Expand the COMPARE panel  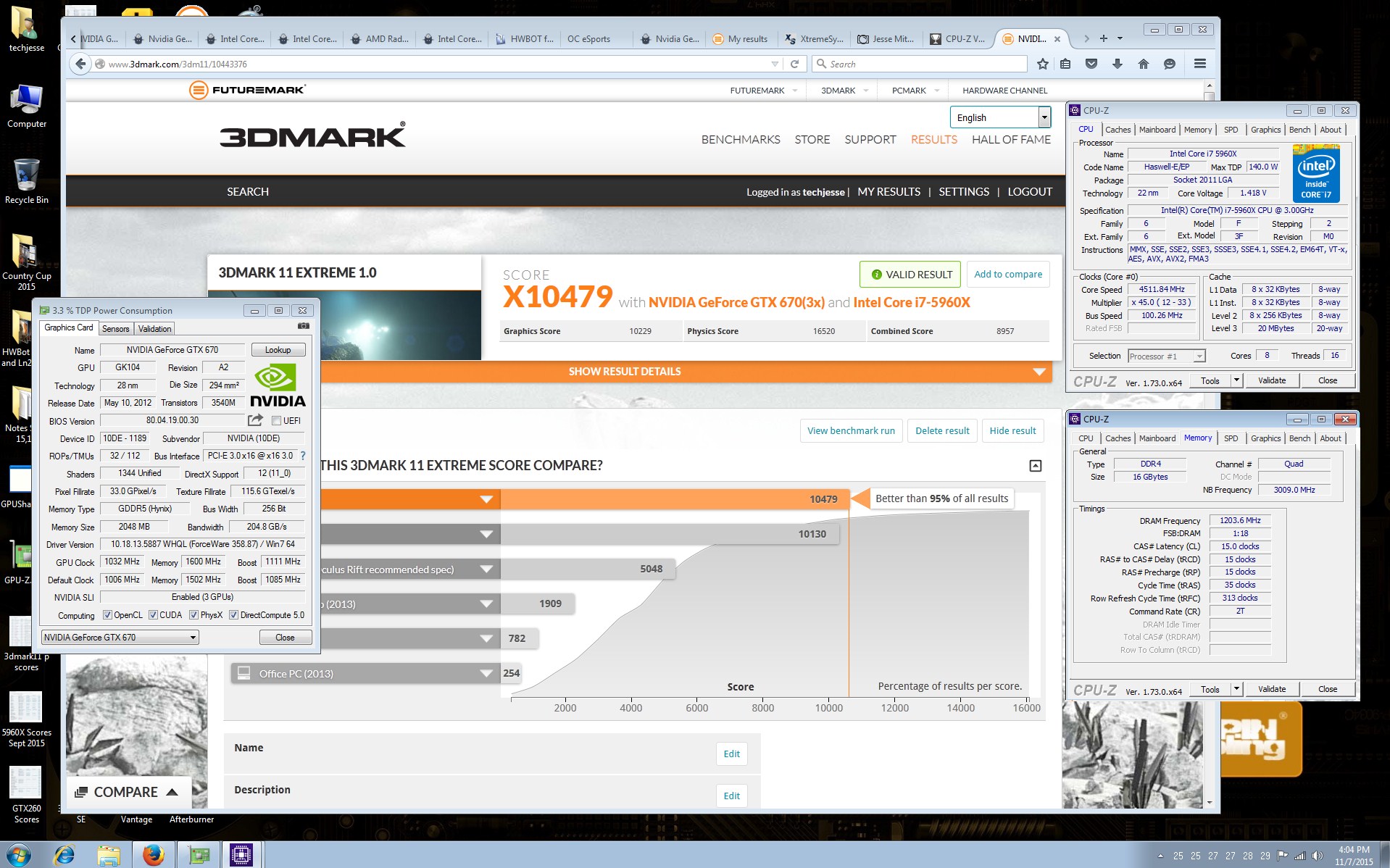click(x=129, y=792)
